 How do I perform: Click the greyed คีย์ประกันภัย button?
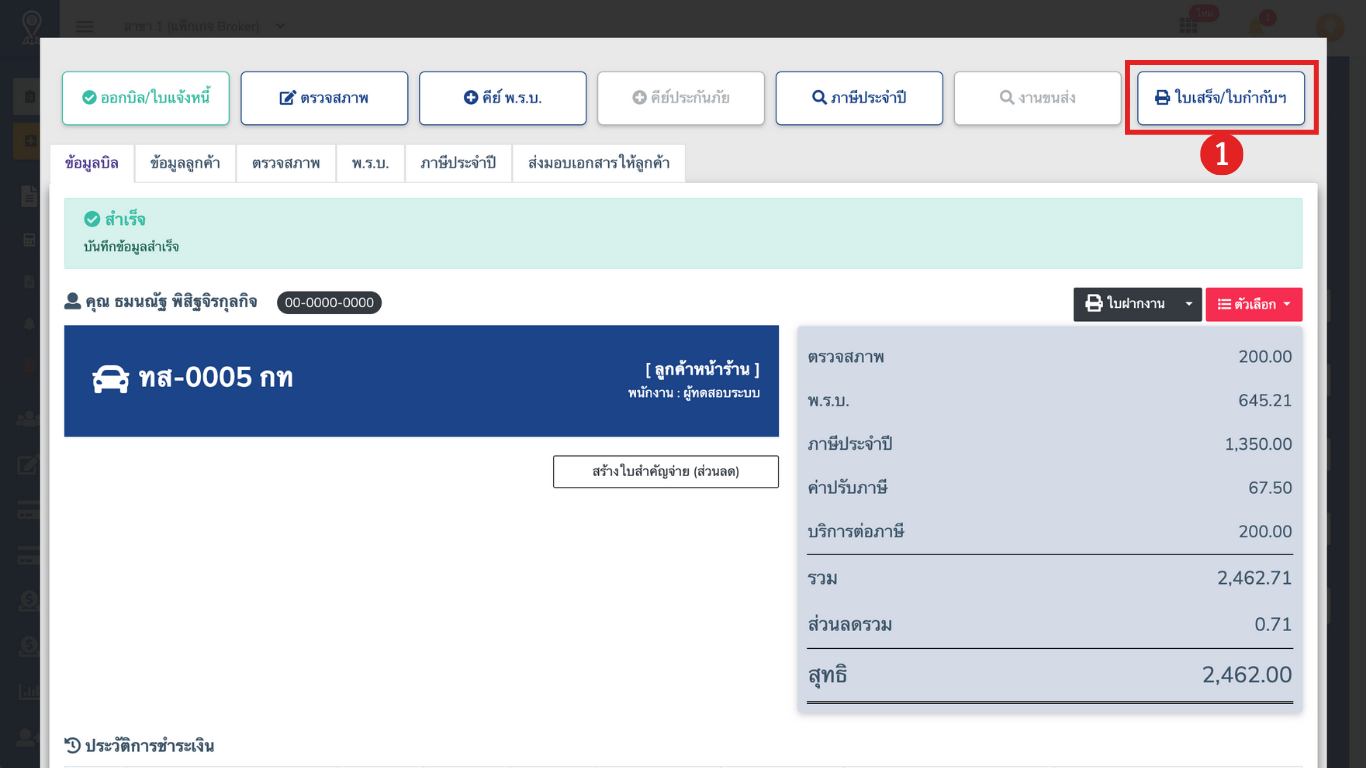(x=681, y=98)
